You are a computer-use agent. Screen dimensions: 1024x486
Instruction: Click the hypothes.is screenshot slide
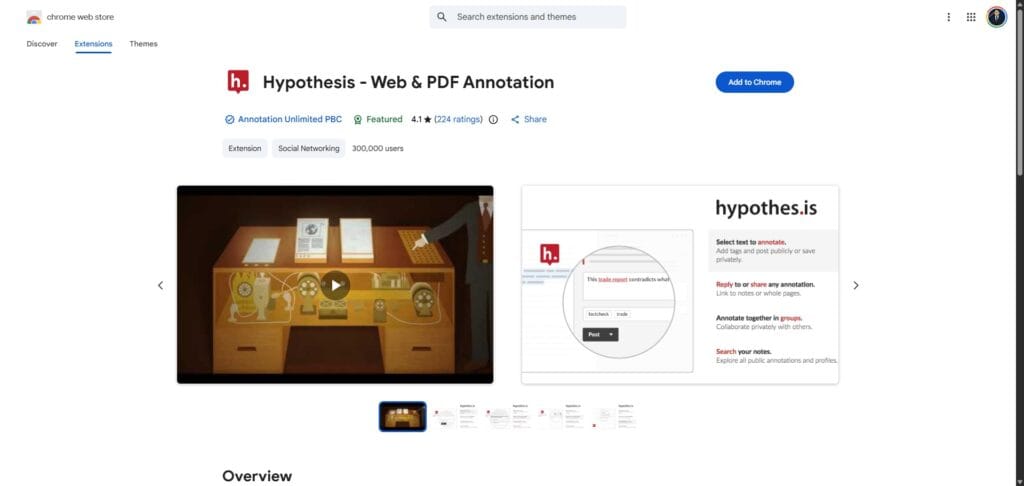(x=680, y=285)
